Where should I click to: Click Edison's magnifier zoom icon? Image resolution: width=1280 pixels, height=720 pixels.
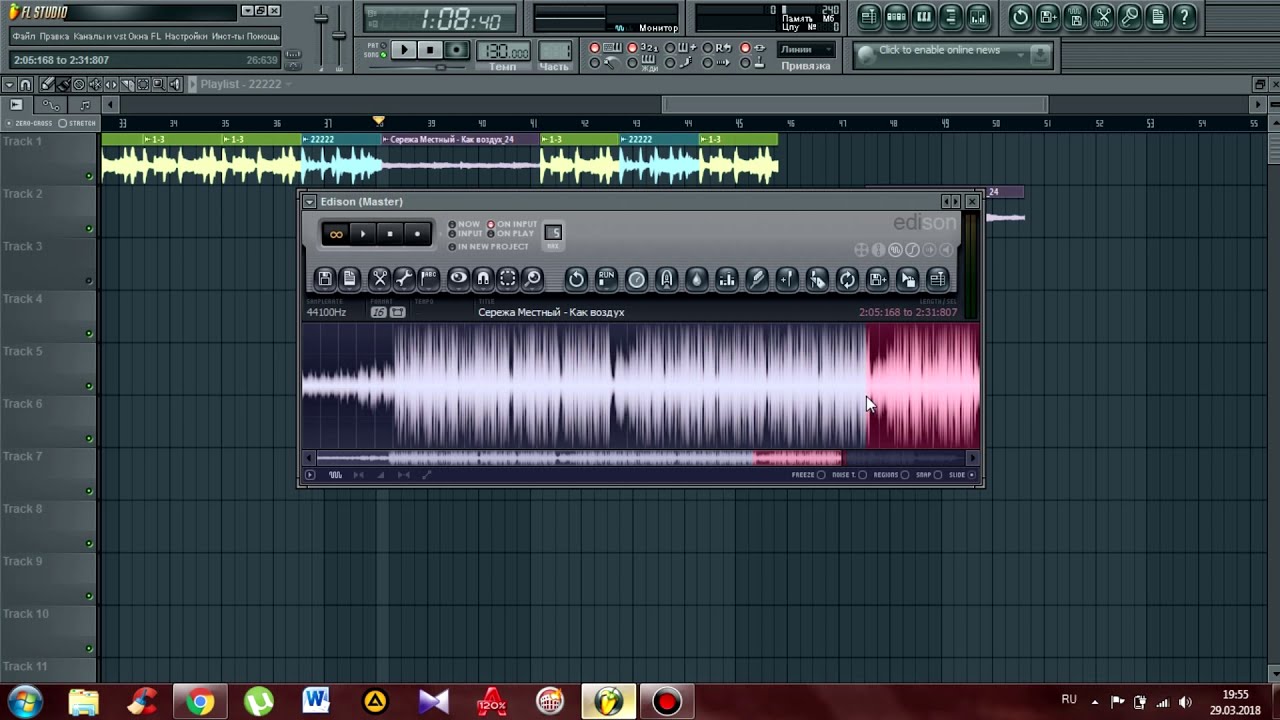[x=533, y=279]
